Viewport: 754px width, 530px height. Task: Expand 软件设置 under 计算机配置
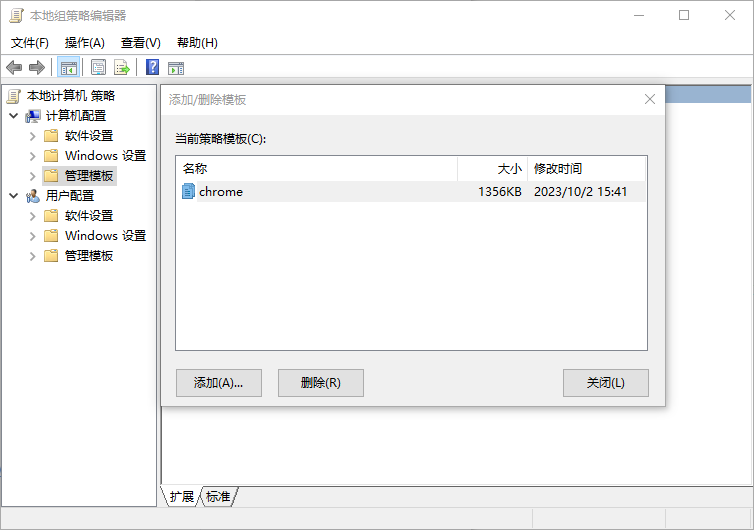point(33,136)
